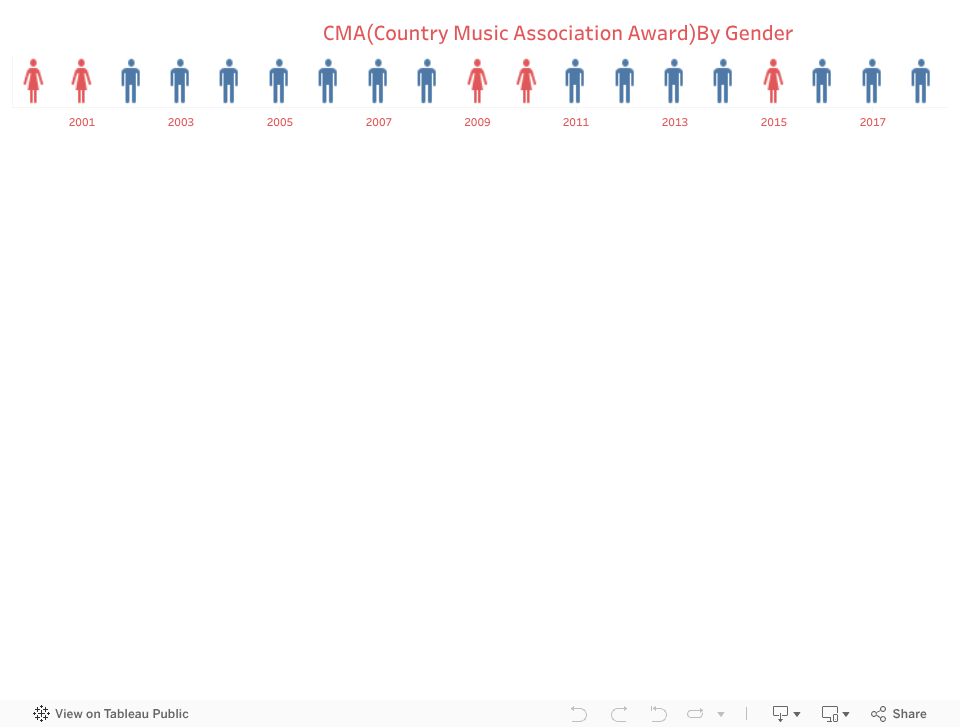The image size is (960, 727).
Task: Click the 2011 year label
Action: tap(576, 122)
